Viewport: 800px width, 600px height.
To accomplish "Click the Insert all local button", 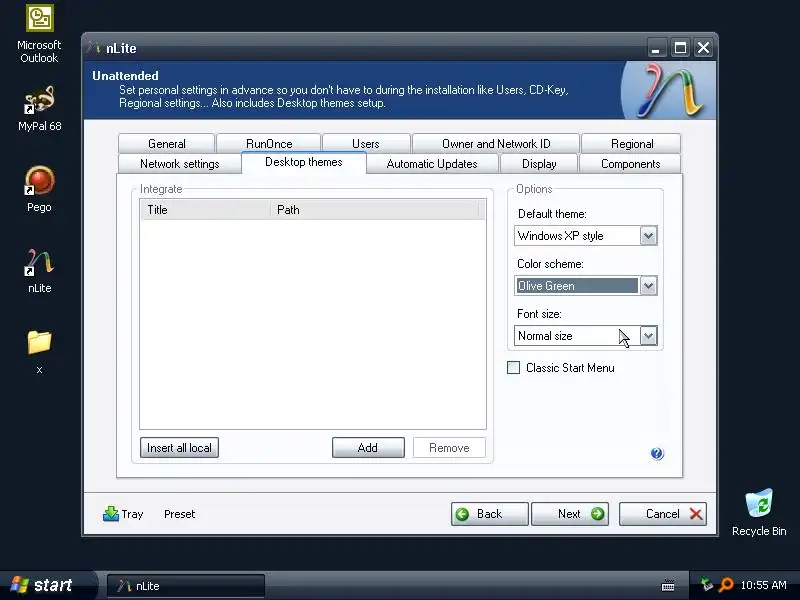I will pos(179,447).
